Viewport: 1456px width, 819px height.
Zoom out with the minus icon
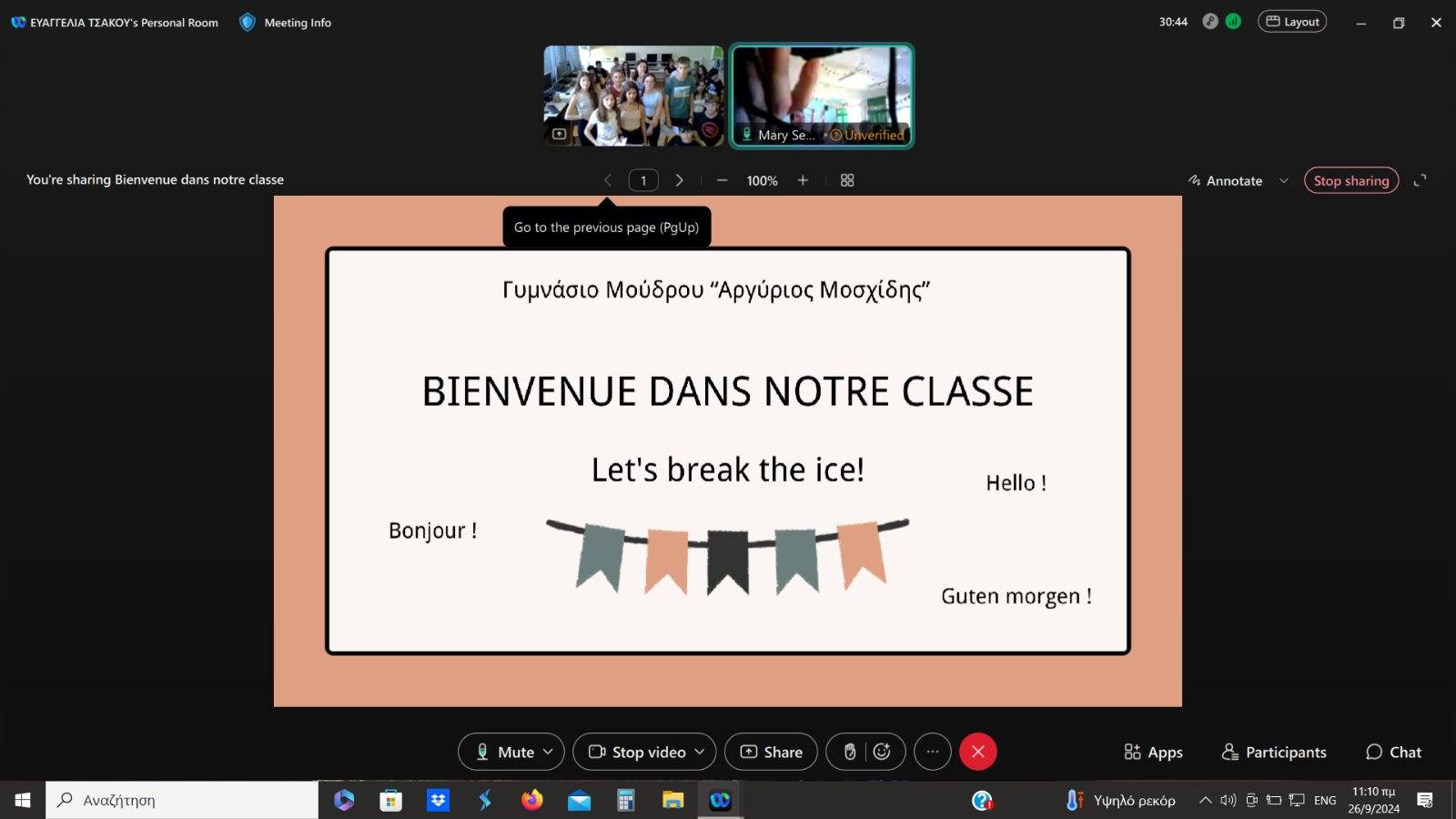722,180
